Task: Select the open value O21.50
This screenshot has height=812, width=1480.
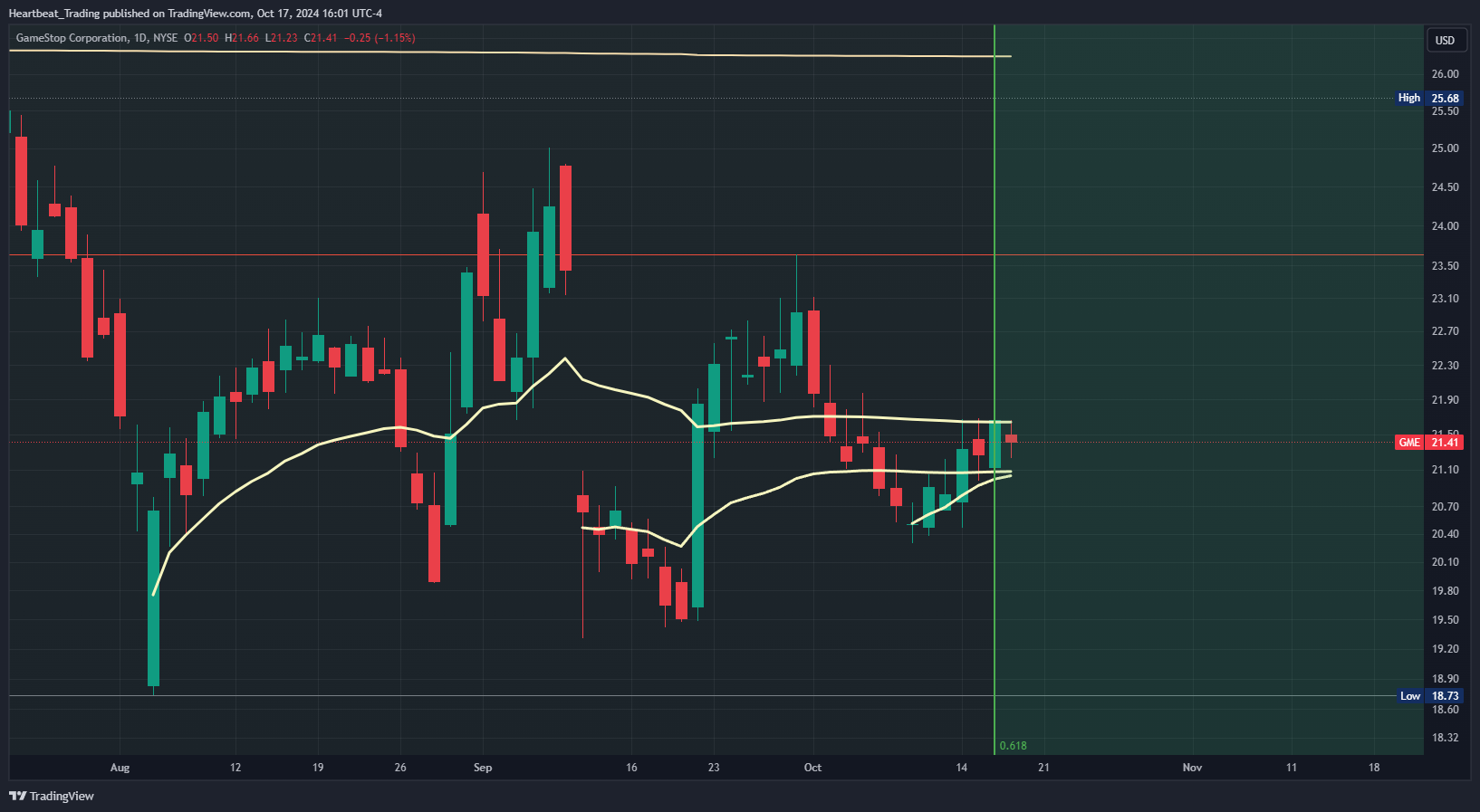Action: coord(201,38)
